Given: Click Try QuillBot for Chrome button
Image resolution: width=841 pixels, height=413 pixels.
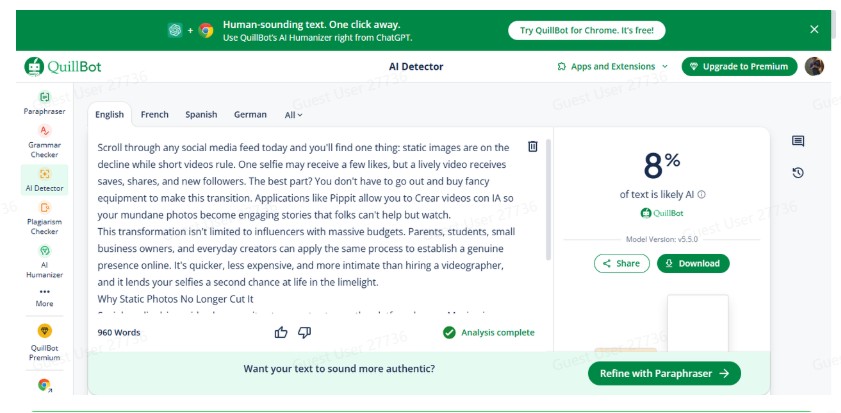Looking at the screenshot, I should point(587,30).
